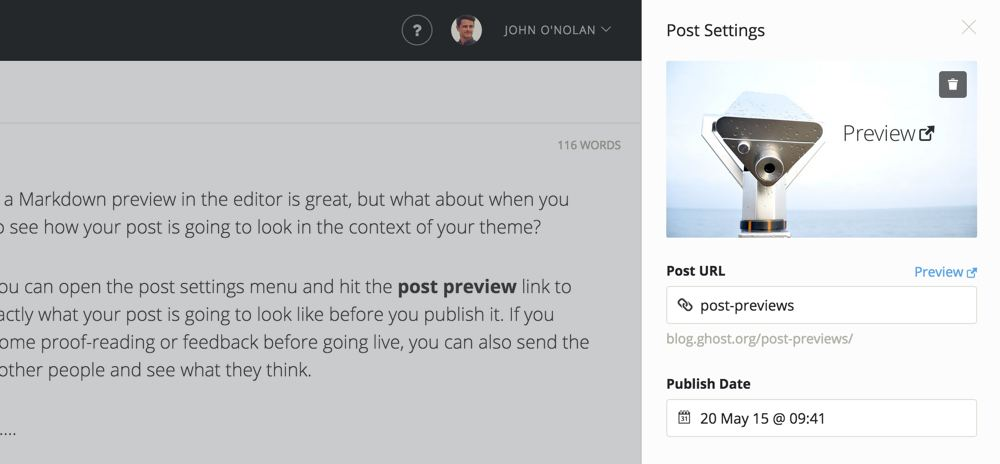Click John O'Nolan's avatar photo
The height and width of the screenshot is (464, 1000).
pyautogui.click(x=466, y=30)
